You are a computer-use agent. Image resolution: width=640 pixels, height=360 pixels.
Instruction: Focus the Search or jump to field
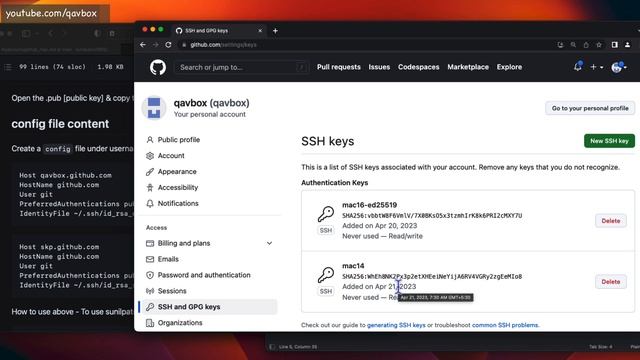point(241,67)
